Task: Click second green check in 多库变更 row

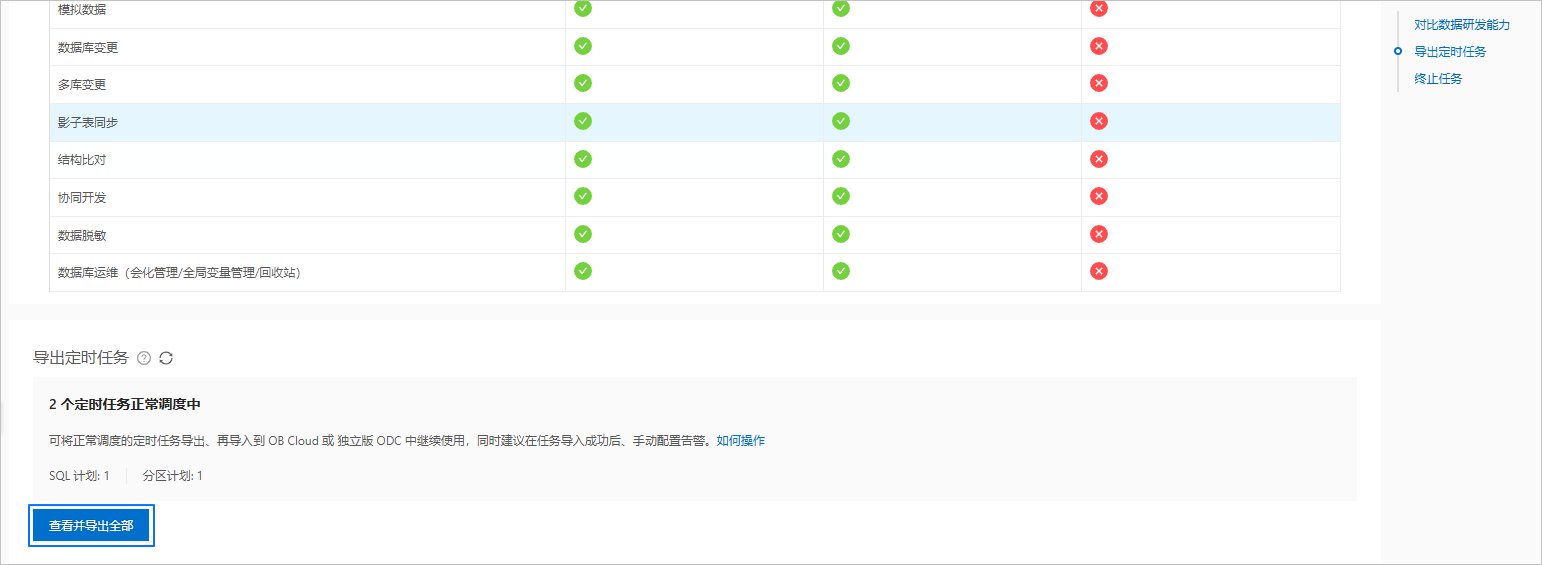Action: [841, 83]
